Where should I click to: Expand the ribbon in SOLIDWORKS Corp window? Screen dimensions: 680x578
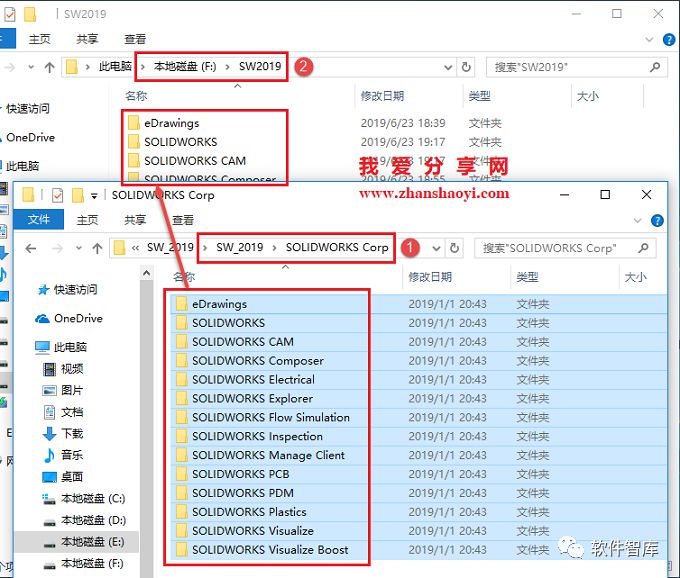coord(637,221)
